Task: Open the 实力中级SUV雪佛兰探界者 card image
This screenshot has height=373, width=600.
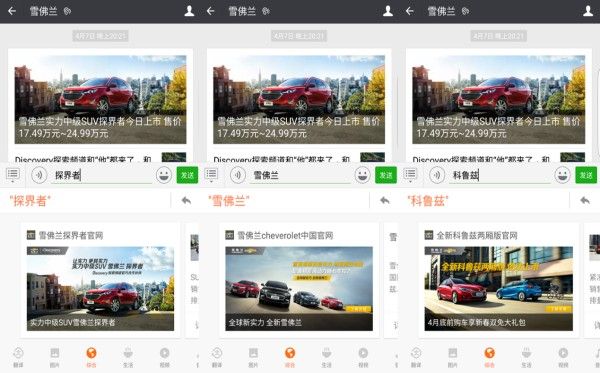Action: coord(100,288)
